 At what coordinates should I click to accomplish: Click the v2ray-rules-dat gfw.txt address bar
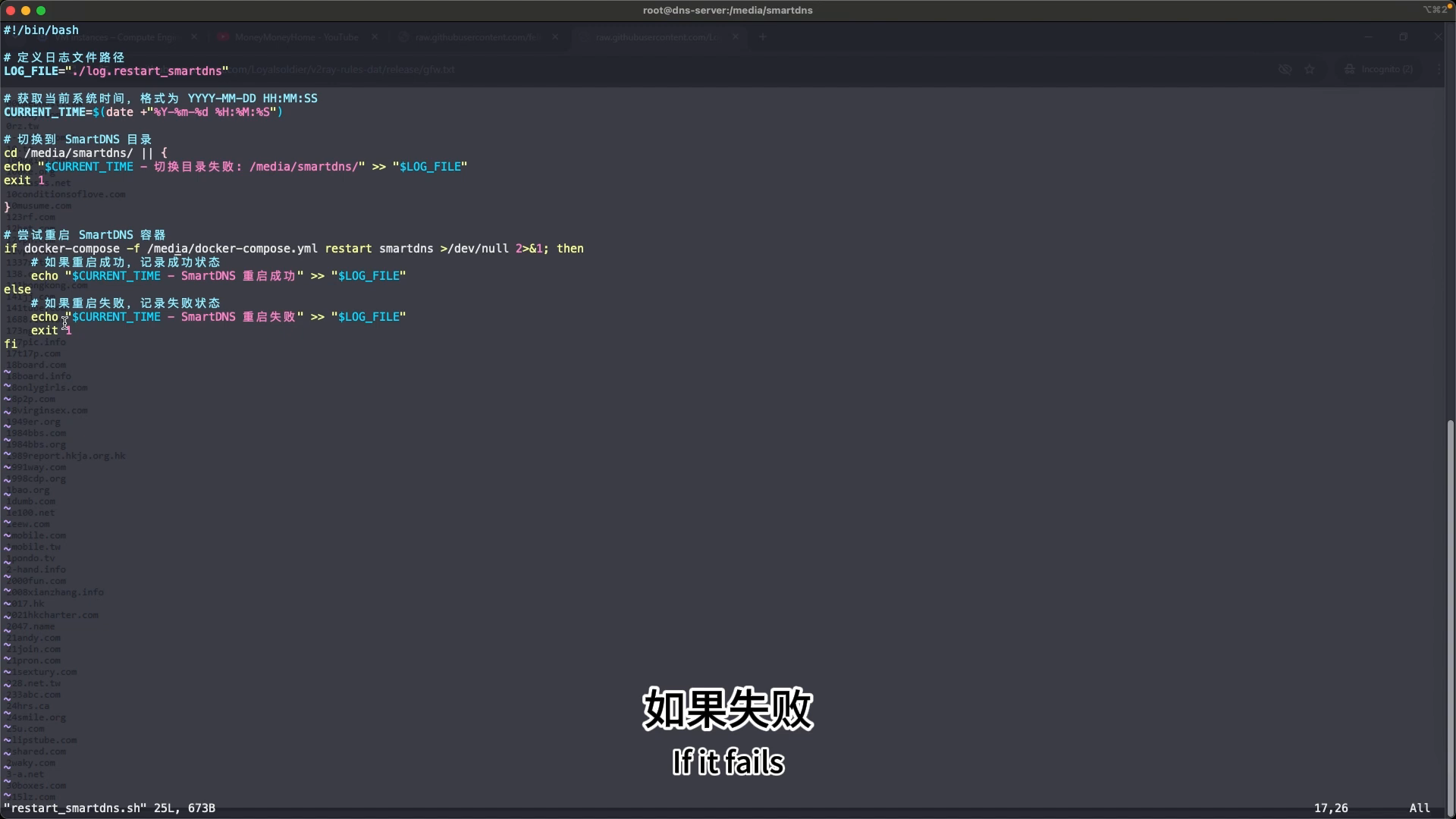coord(341,69)
